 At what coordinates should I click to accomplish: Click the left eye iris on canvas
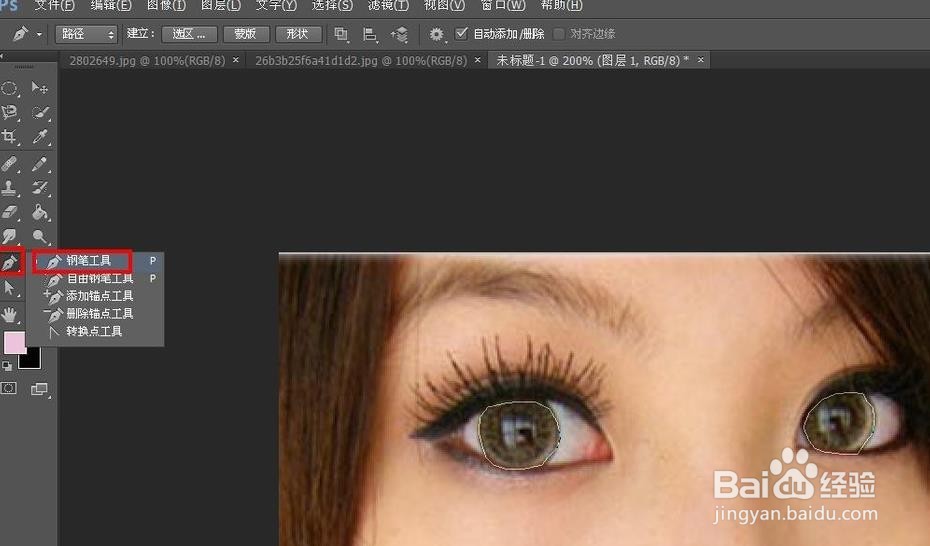point(519,436)
